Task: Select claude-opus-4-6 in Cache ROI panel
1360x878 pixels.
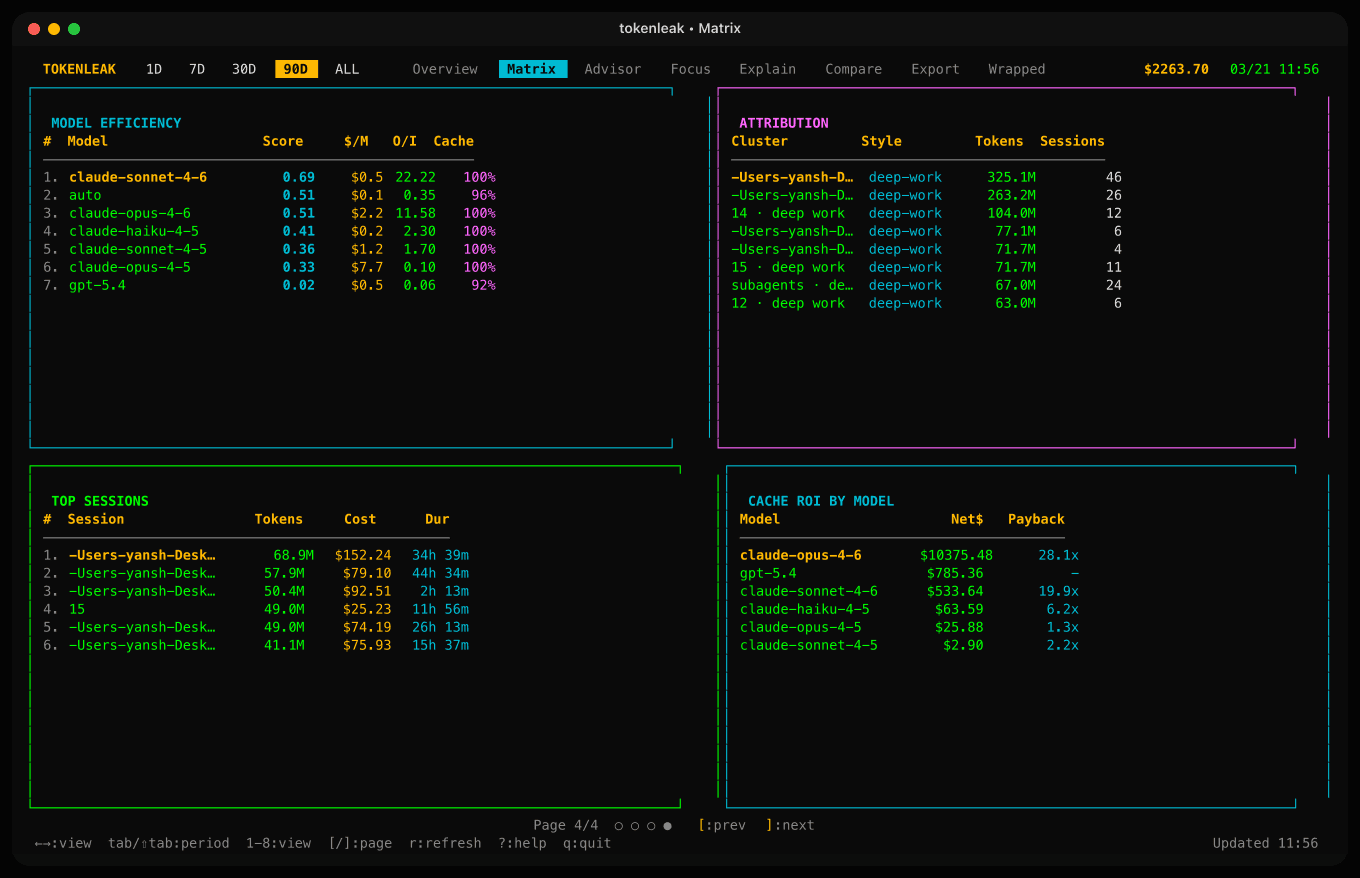Action: point(910,555)
